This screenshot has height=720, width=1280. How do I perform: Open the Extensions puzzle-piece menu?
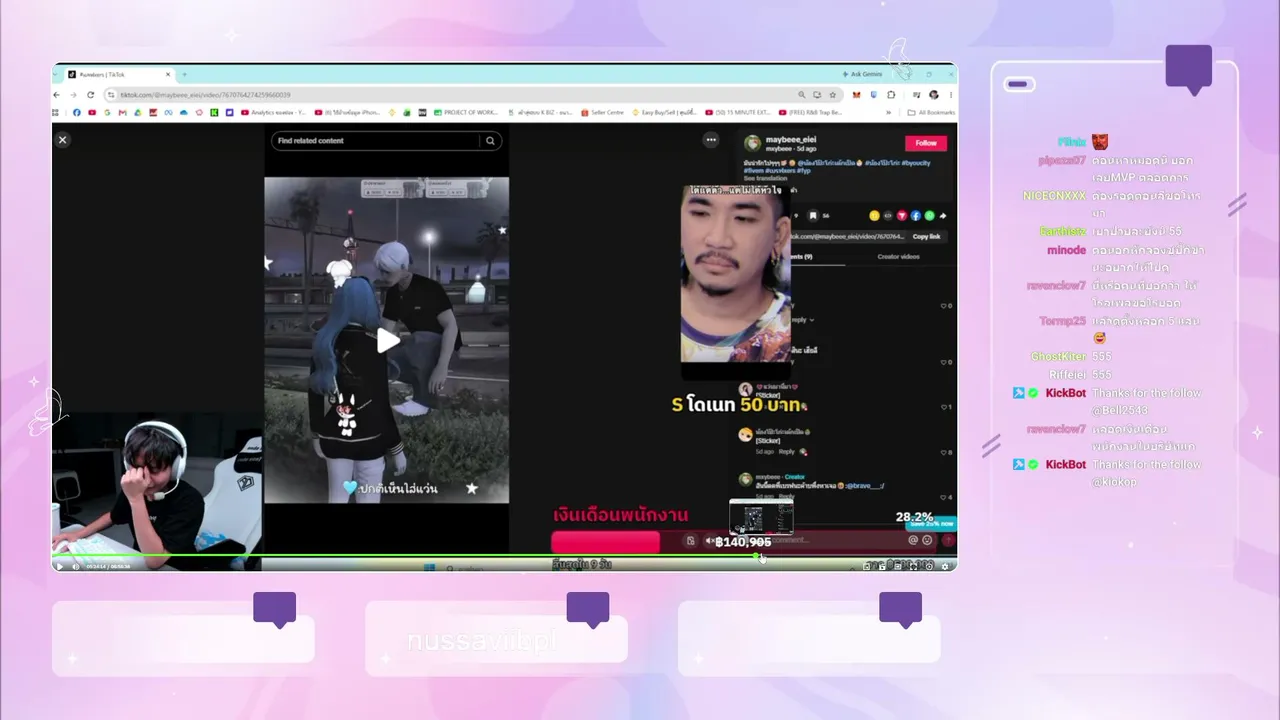click(x=891, y=95)
